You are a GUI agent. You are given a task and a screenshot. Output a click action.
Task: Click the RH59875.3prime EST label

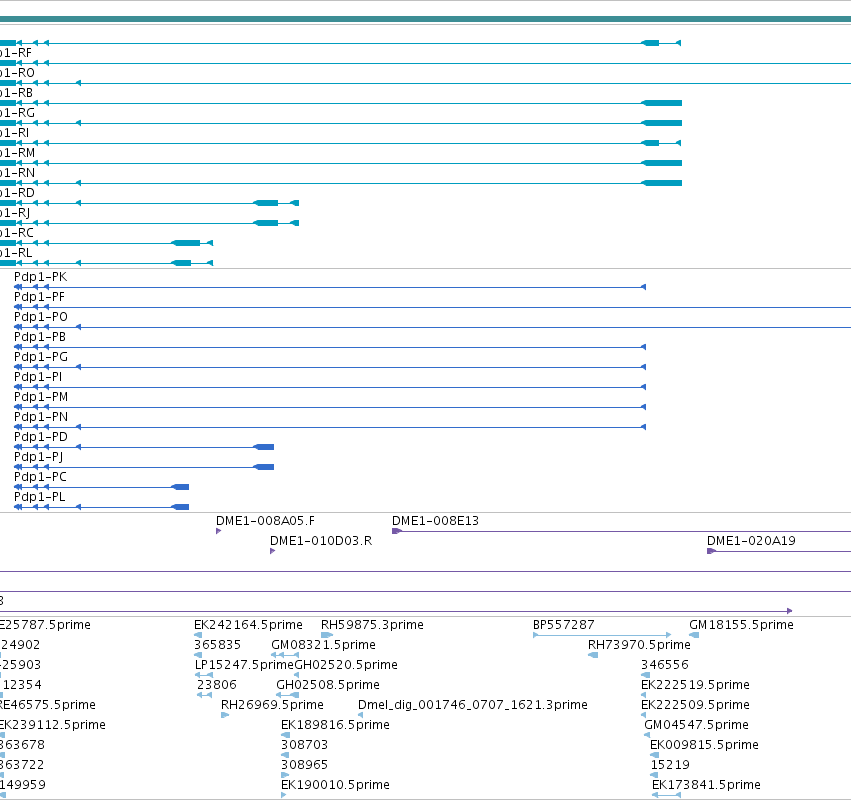point(372,625)
